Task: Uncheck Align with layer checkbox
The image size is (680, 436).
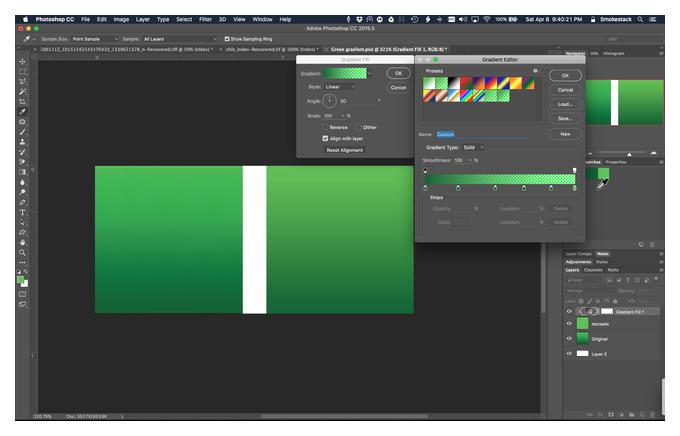Action: pos(325,138)
